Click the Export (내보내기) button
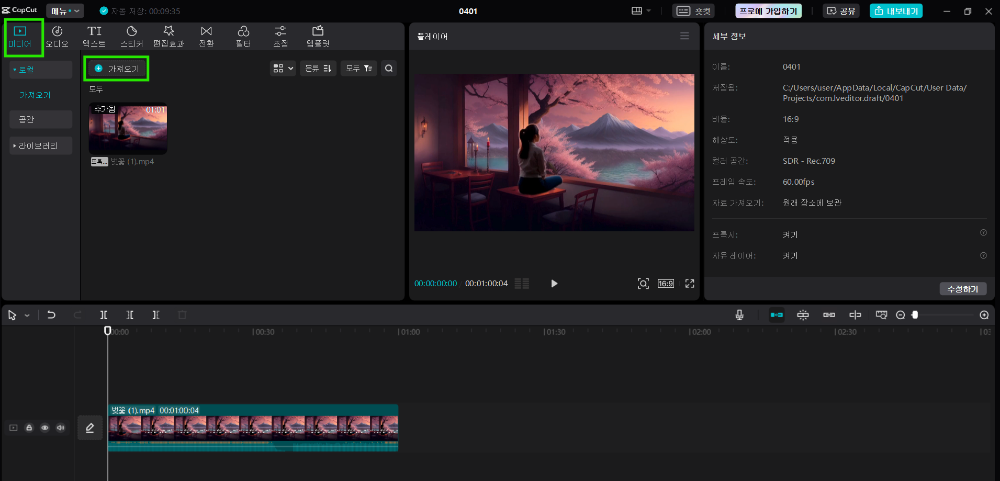Image resolution: width=1000 pixels, height=481 pixels. [x=895, y=11]
